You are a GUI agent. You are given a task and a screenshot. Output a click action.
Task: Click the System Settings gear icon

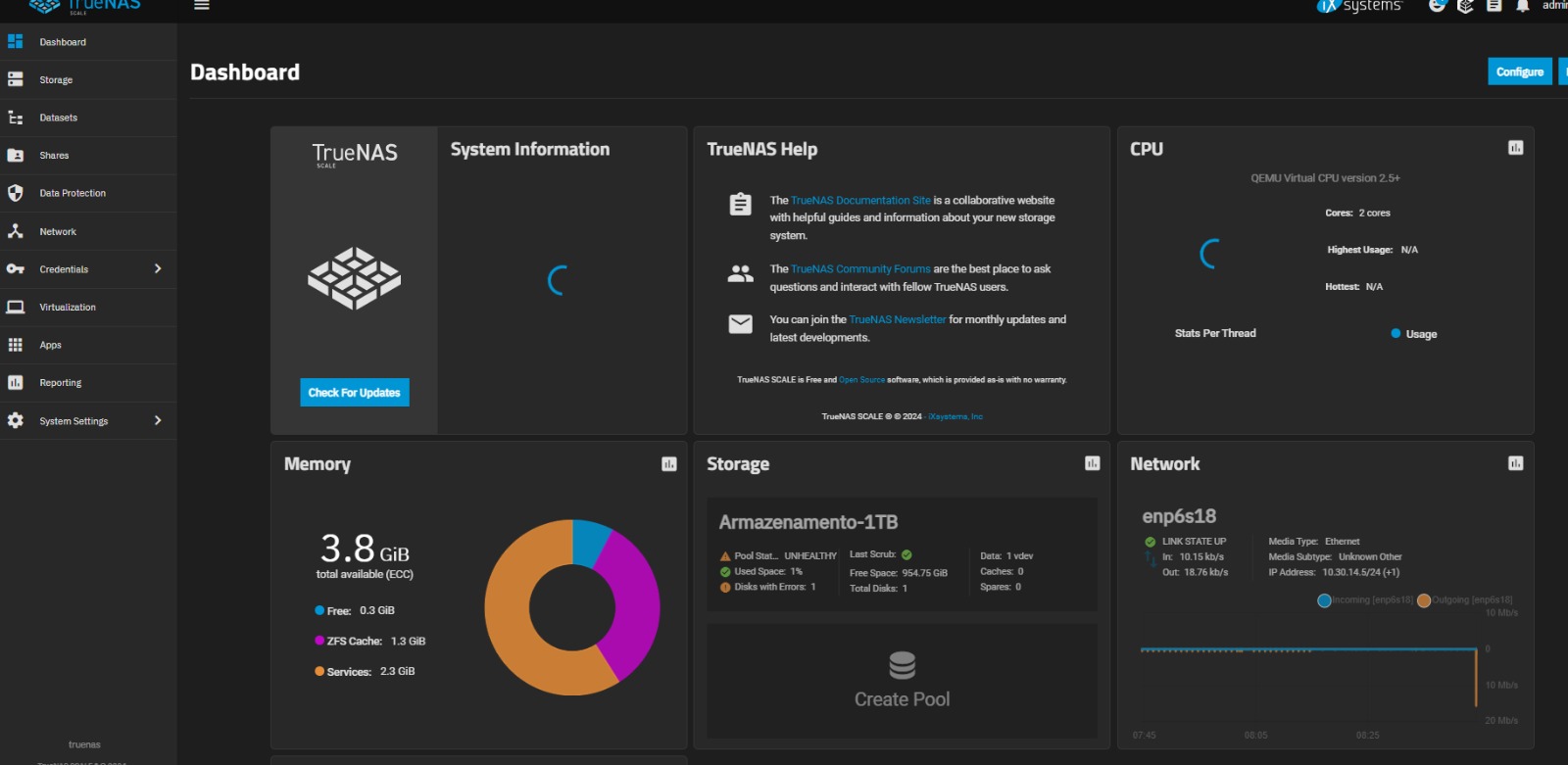[x=15, y=420]
